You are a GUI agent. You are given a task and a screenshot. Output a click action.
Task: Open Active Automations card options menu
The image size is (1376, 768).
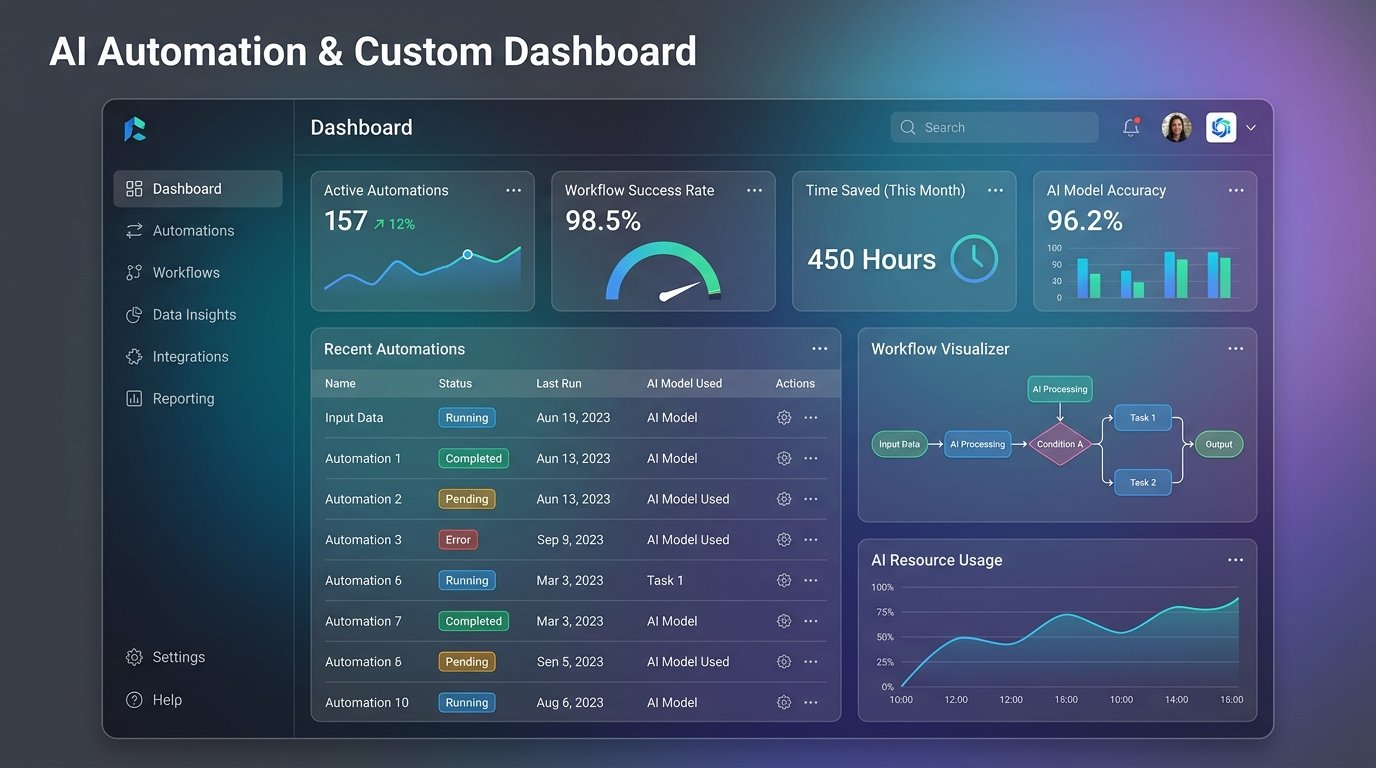point(513,190)
